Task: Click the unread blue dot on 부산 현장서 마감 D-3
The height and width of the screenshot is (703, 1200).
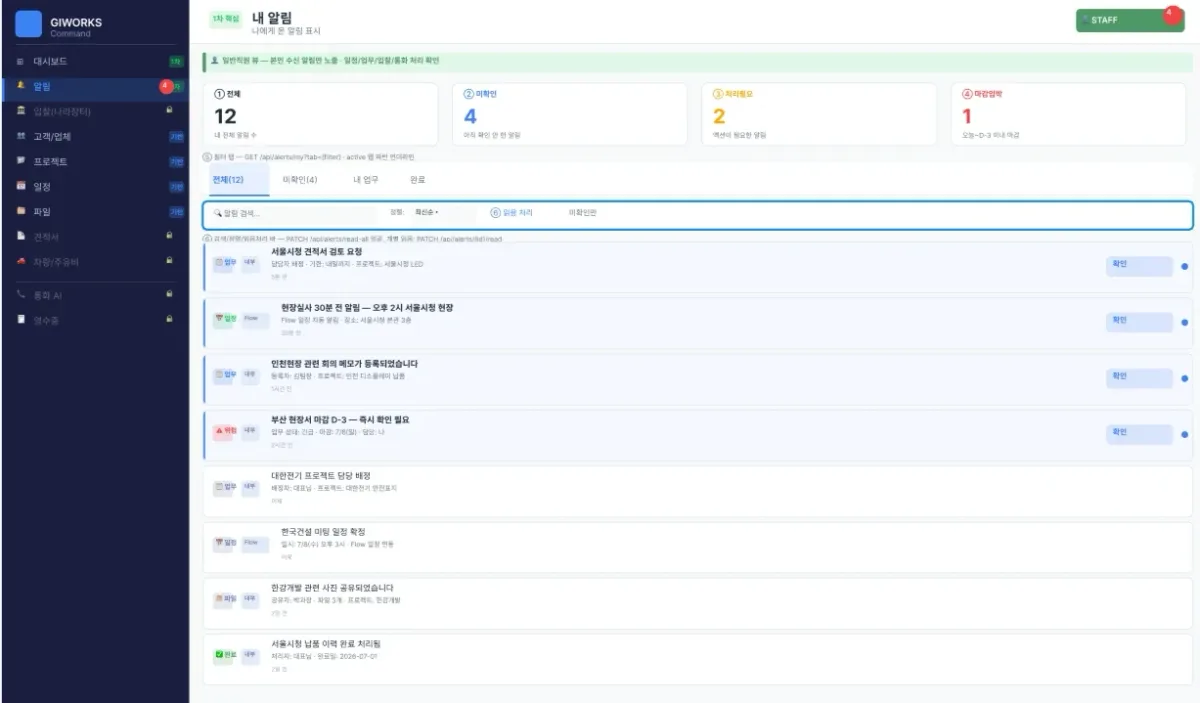Action: 1184,434
